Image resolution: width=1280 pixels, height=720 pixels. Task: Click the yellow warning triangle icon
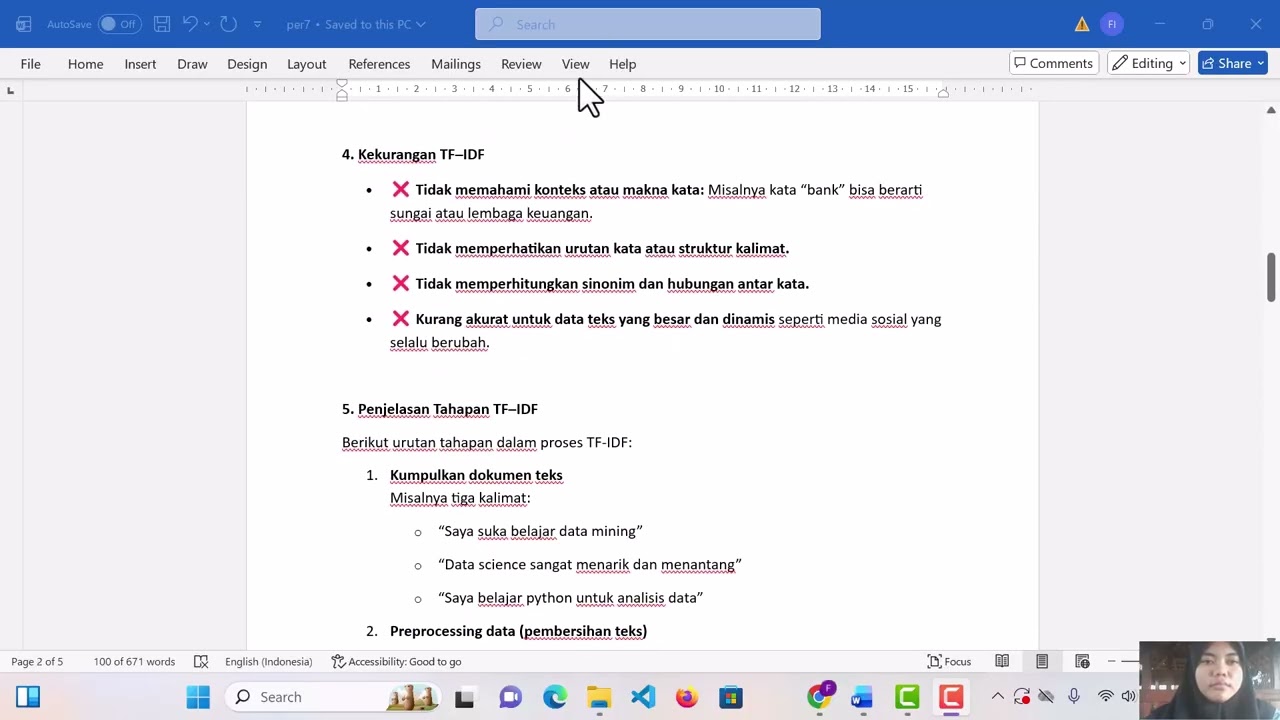1082,24
